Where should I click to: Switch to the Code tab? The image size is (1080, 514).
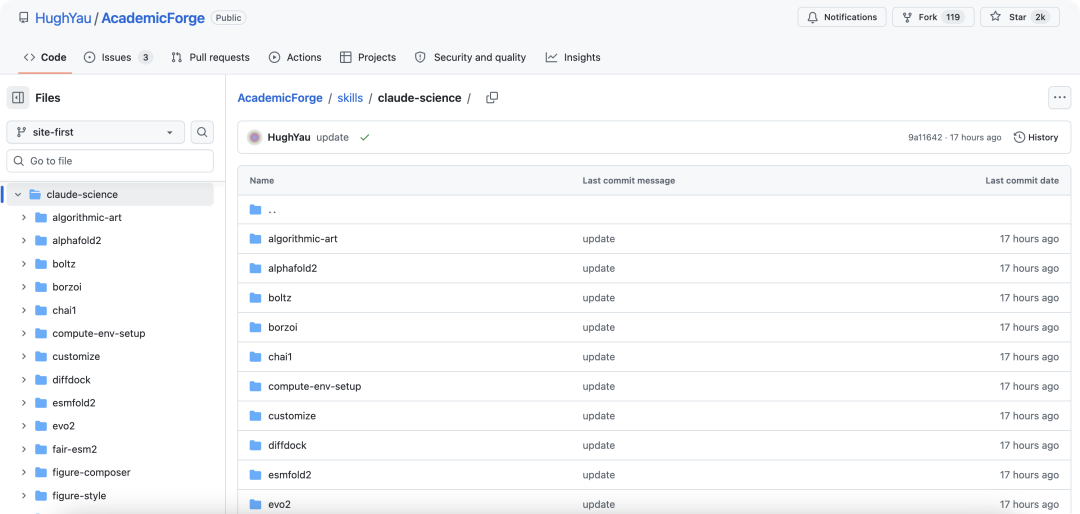click(45, 57)
